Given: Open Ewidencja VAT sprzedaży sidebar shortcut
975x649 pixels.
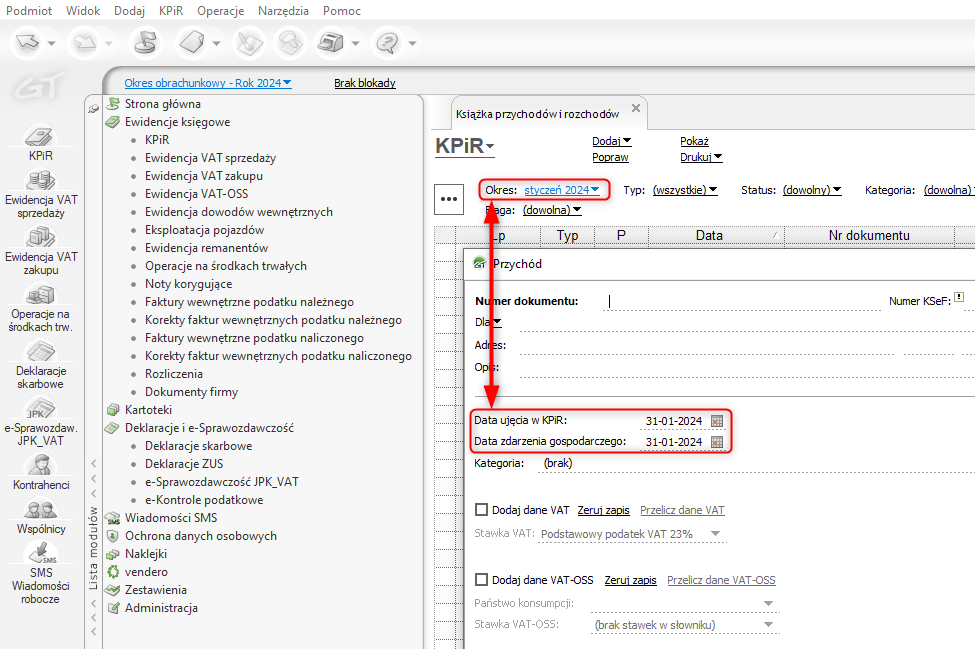Looking at the screenshot, I should 40,195.
